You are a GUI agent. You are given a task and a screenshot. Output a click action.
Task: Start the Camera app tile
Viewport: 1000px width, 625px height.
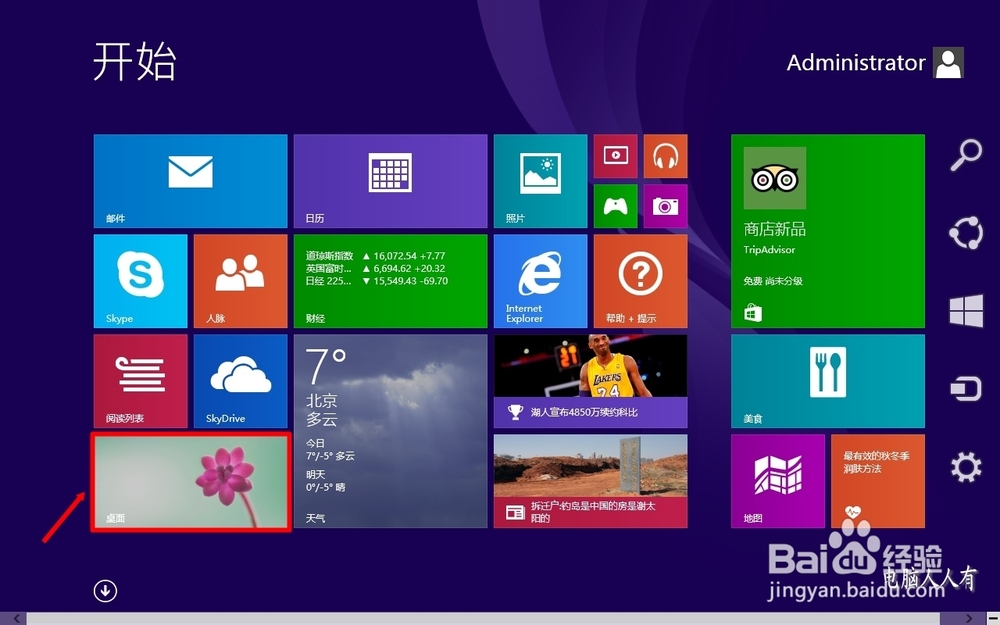tap(665, 205)
